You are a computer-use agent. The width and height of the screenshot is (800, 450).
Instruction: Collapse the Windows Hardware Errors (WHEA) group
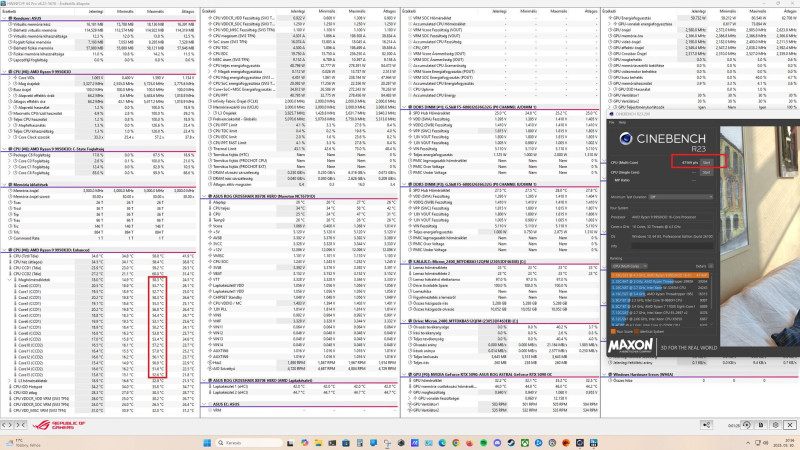coord(605,374)
